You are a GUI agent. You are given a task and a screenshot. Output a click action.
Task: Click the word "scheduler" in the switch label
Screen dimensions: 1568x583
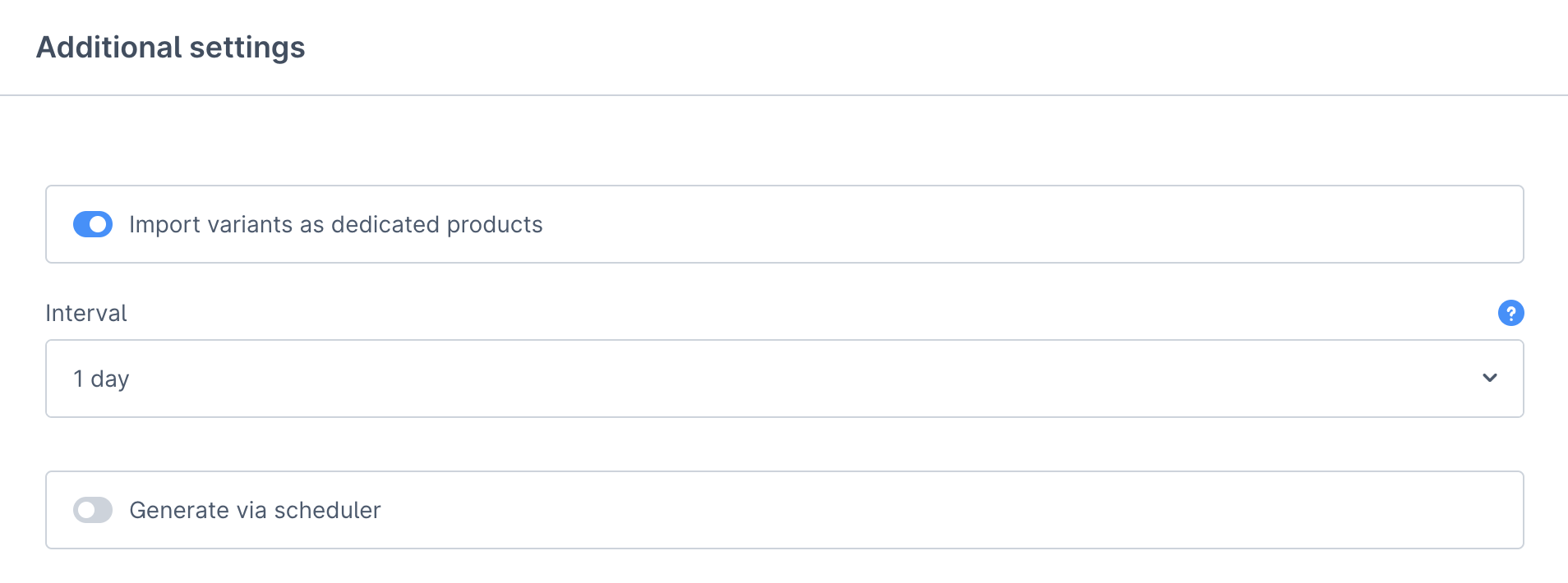pyautogui.click(x=328, y=510)
